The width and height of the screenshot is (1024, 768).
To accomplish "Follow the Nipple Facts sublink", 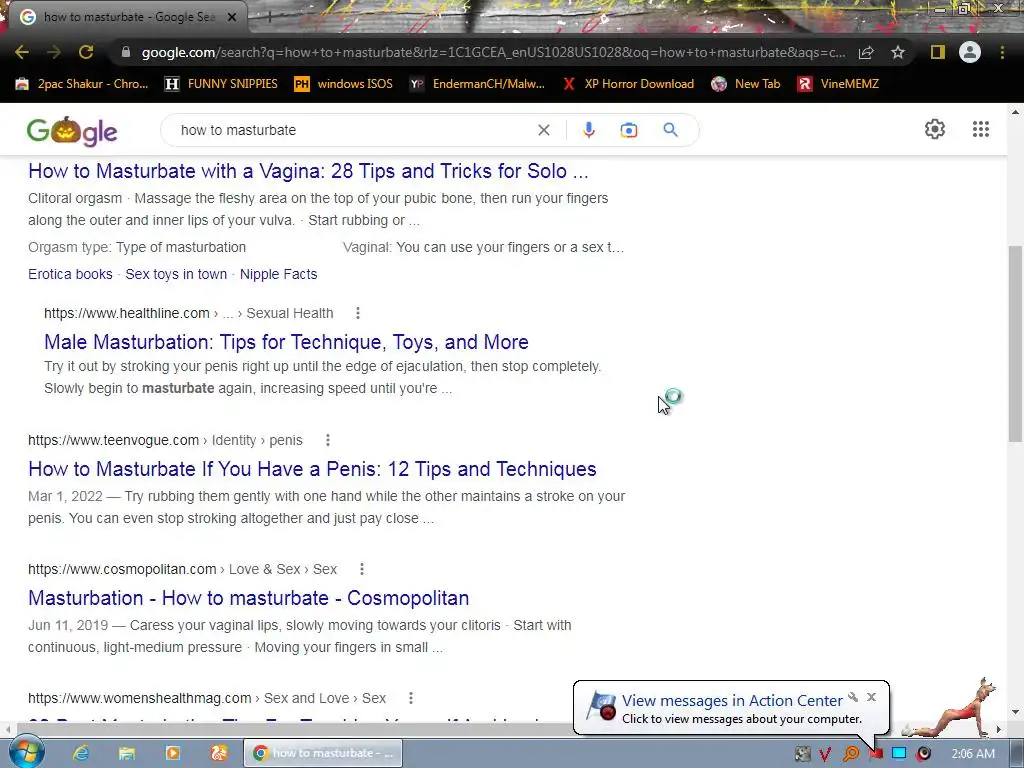I will pos(278,274).
